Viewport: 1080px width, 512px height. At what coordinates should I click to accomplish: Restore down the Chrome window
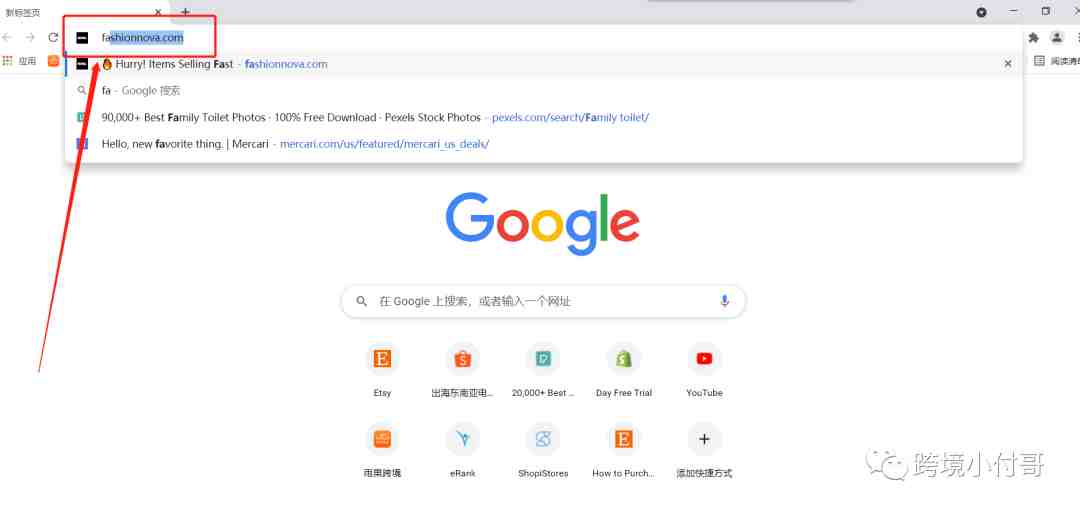1046,11
